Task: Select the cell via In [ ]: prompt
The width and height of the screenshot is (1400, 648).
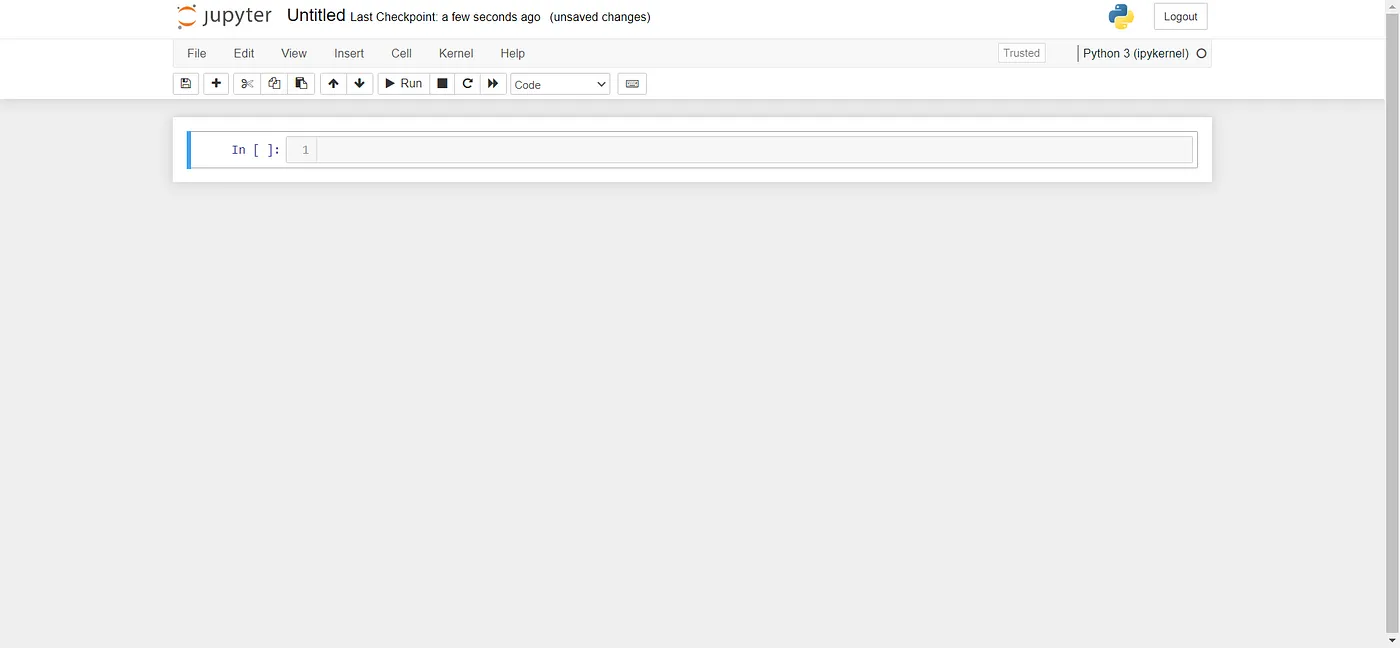Action: click(256, 150)
